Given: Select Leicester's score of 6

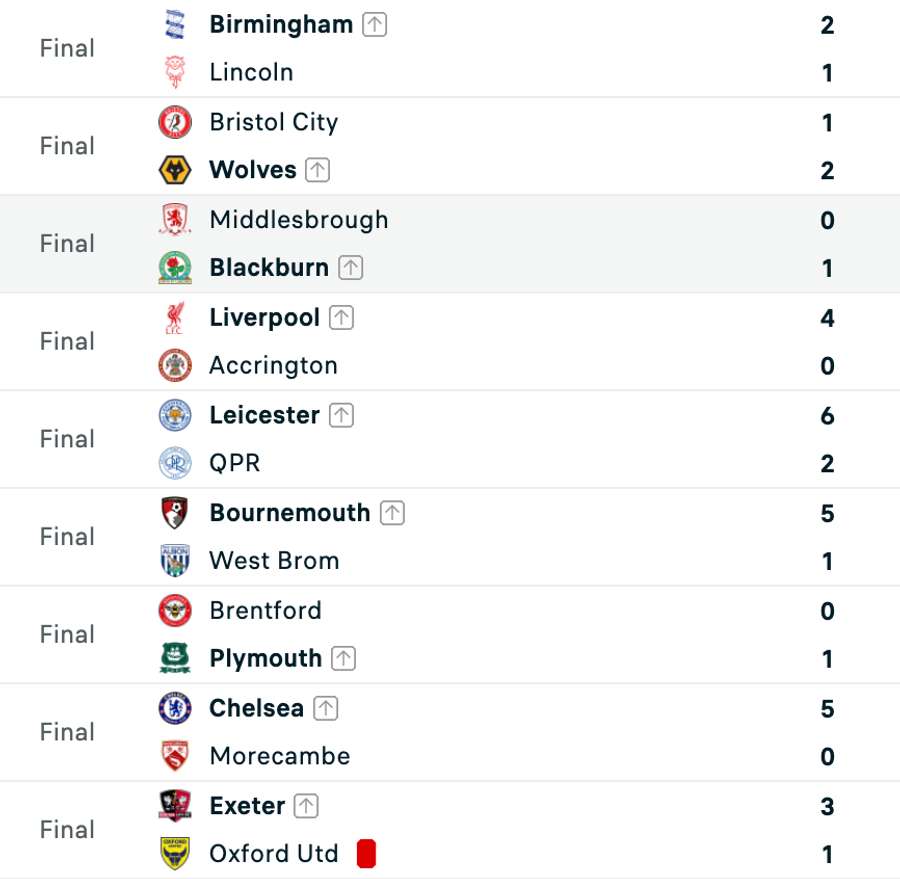Looking at the screenshot, I should [827, 416].
